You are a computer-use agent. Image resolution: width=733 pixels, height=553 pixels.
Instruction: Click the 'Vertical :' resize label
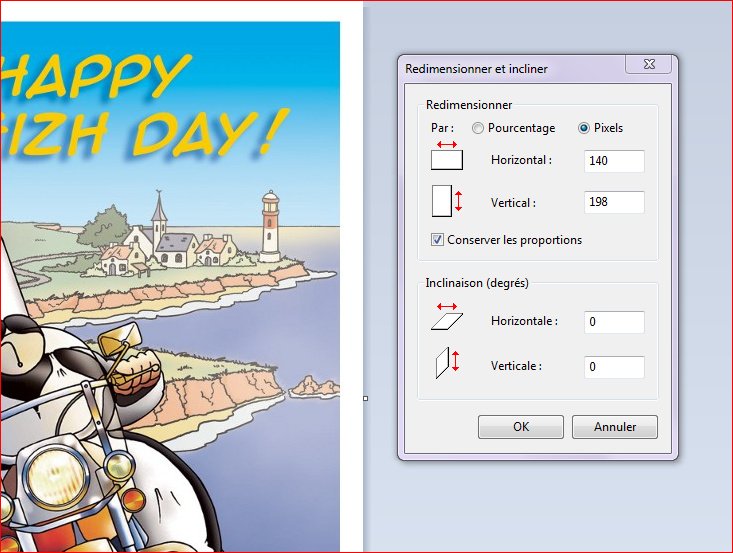tap(513, 203)
